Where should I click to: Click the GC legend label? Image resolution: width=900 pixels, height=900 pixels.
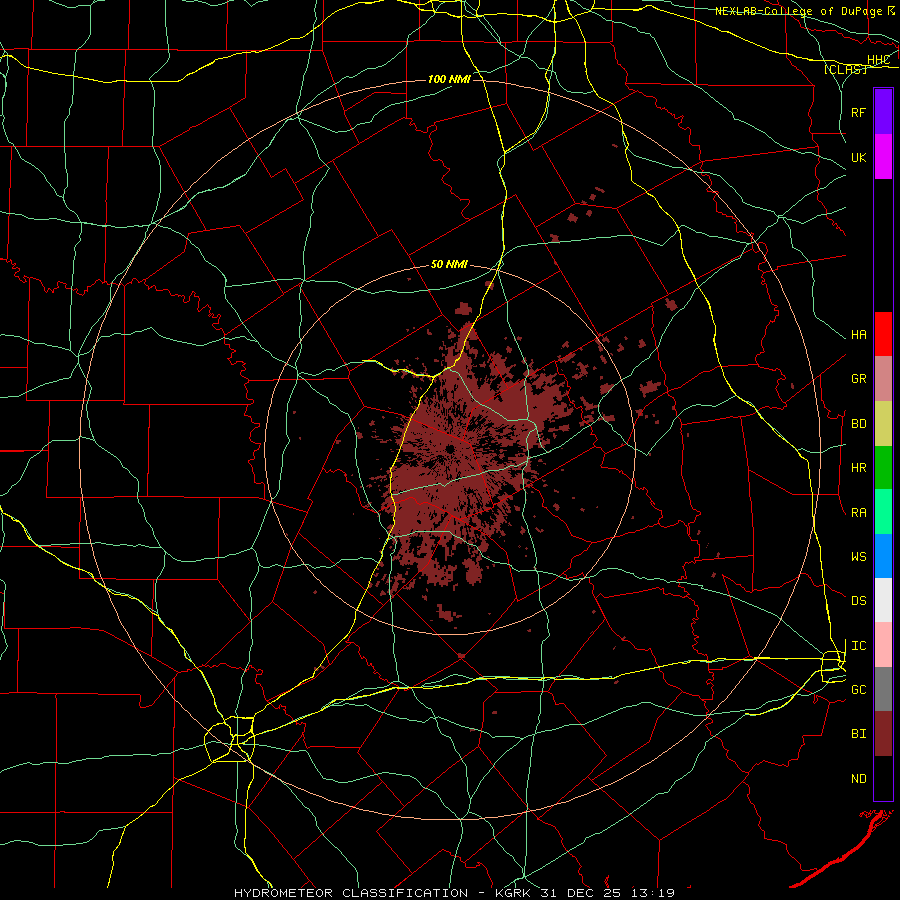(x=858, y=690)
